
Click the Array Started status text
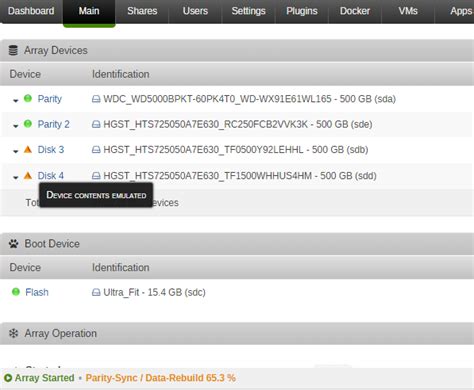pos(44,378)
